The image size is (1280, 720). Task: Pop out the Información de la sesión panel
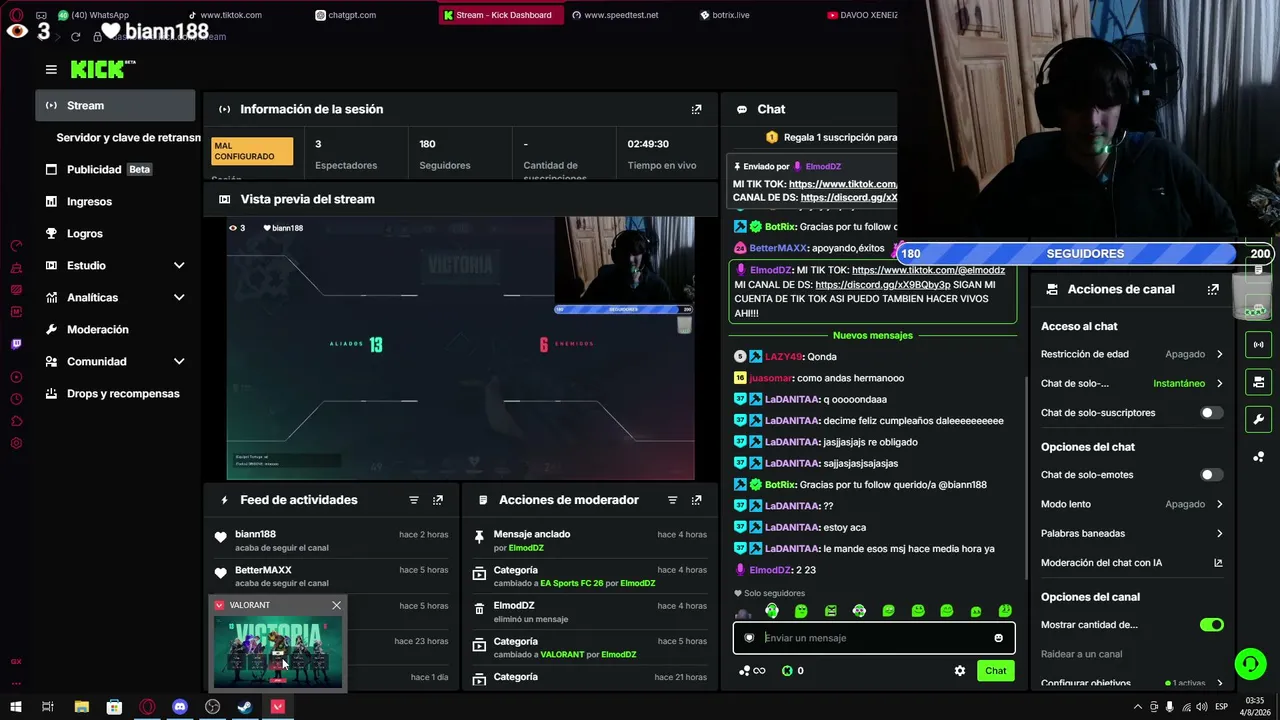696,109
